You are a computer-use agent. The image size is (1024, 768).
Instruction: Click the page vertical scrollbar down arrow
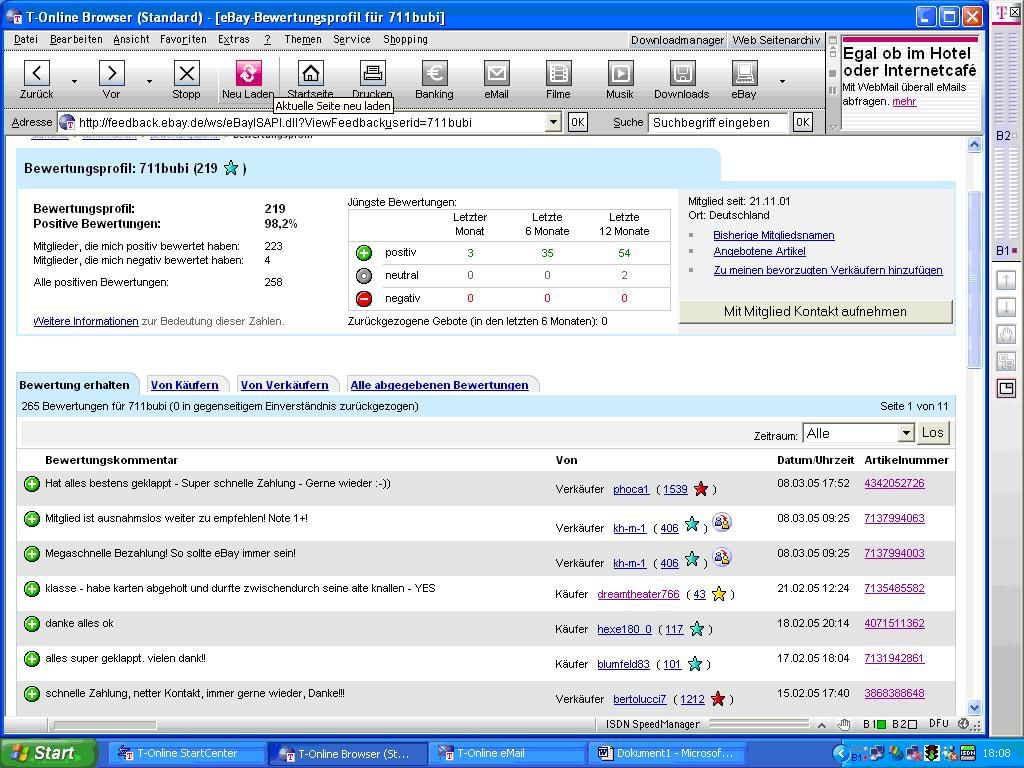(x=974, y=707)
